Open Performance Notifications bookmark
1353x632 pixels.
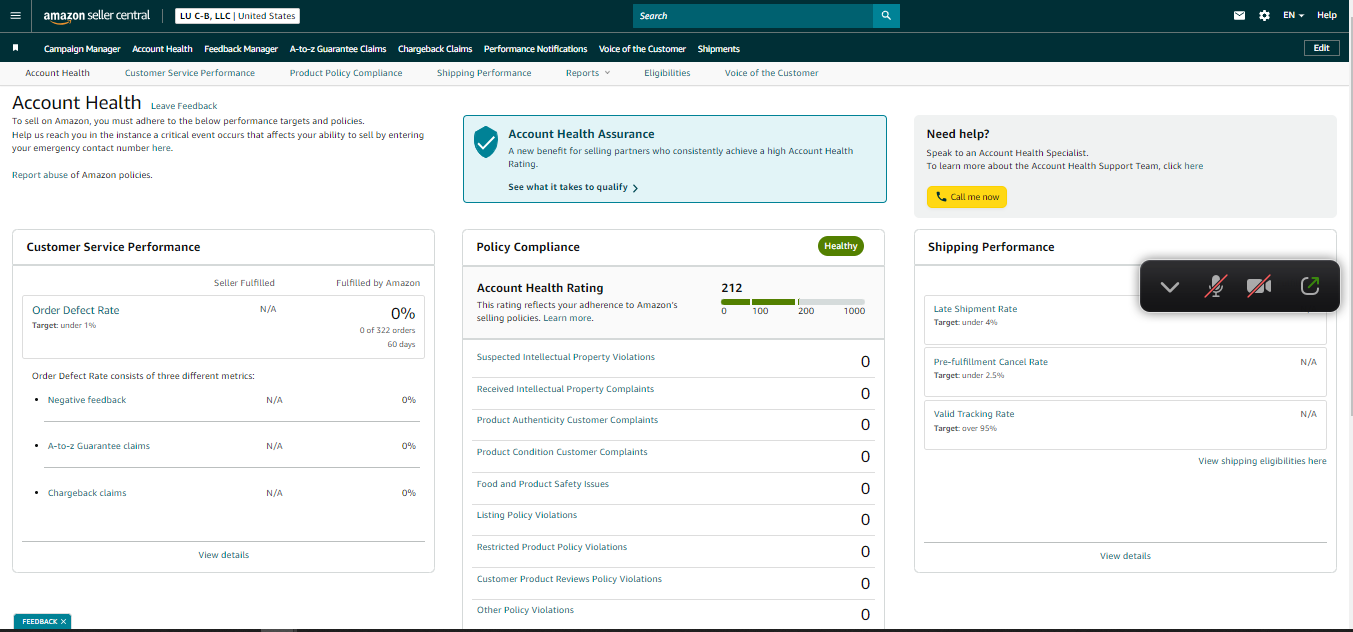pos(536,49)
